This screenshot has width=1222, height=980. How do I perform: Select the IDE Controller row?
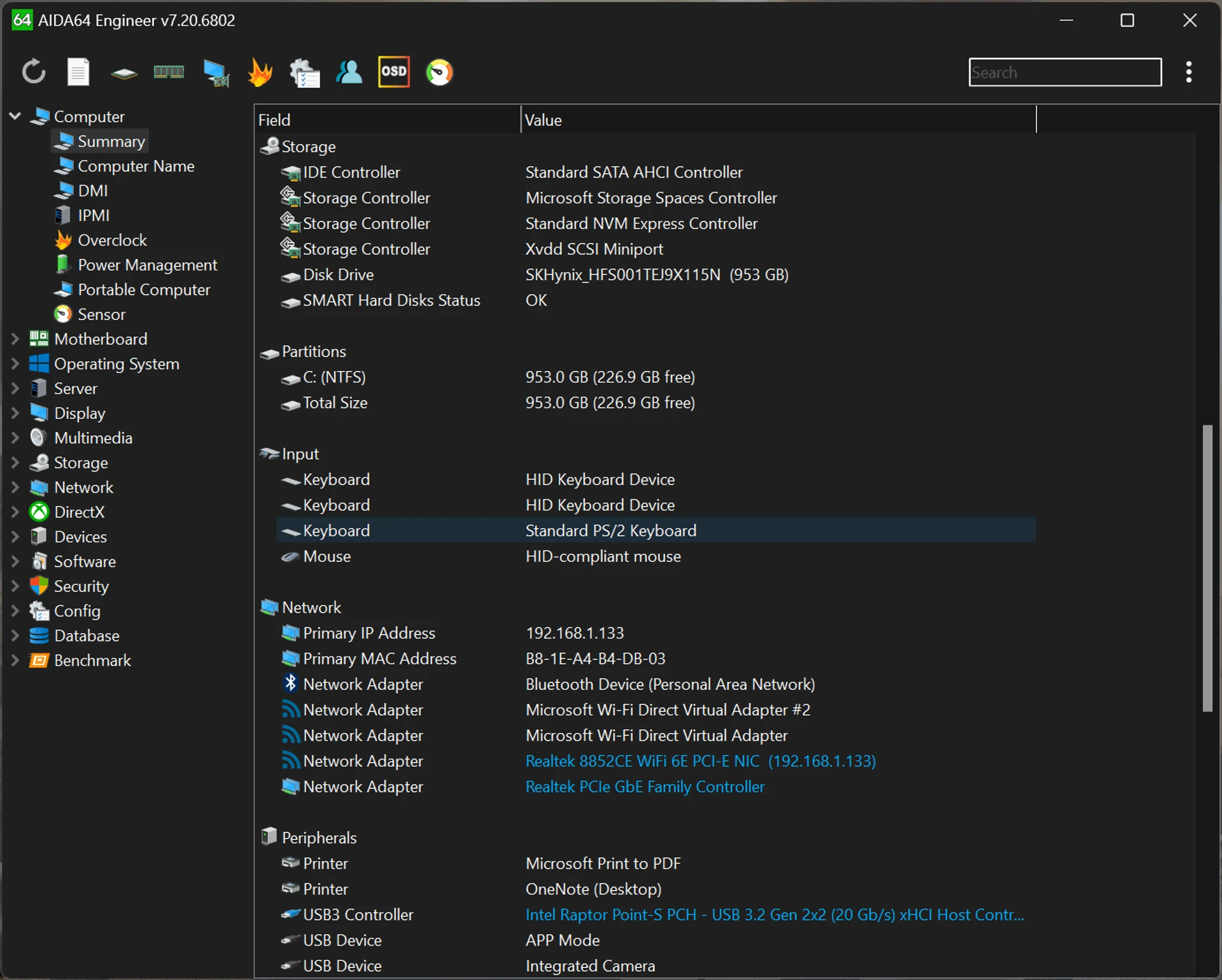(656, 172)
